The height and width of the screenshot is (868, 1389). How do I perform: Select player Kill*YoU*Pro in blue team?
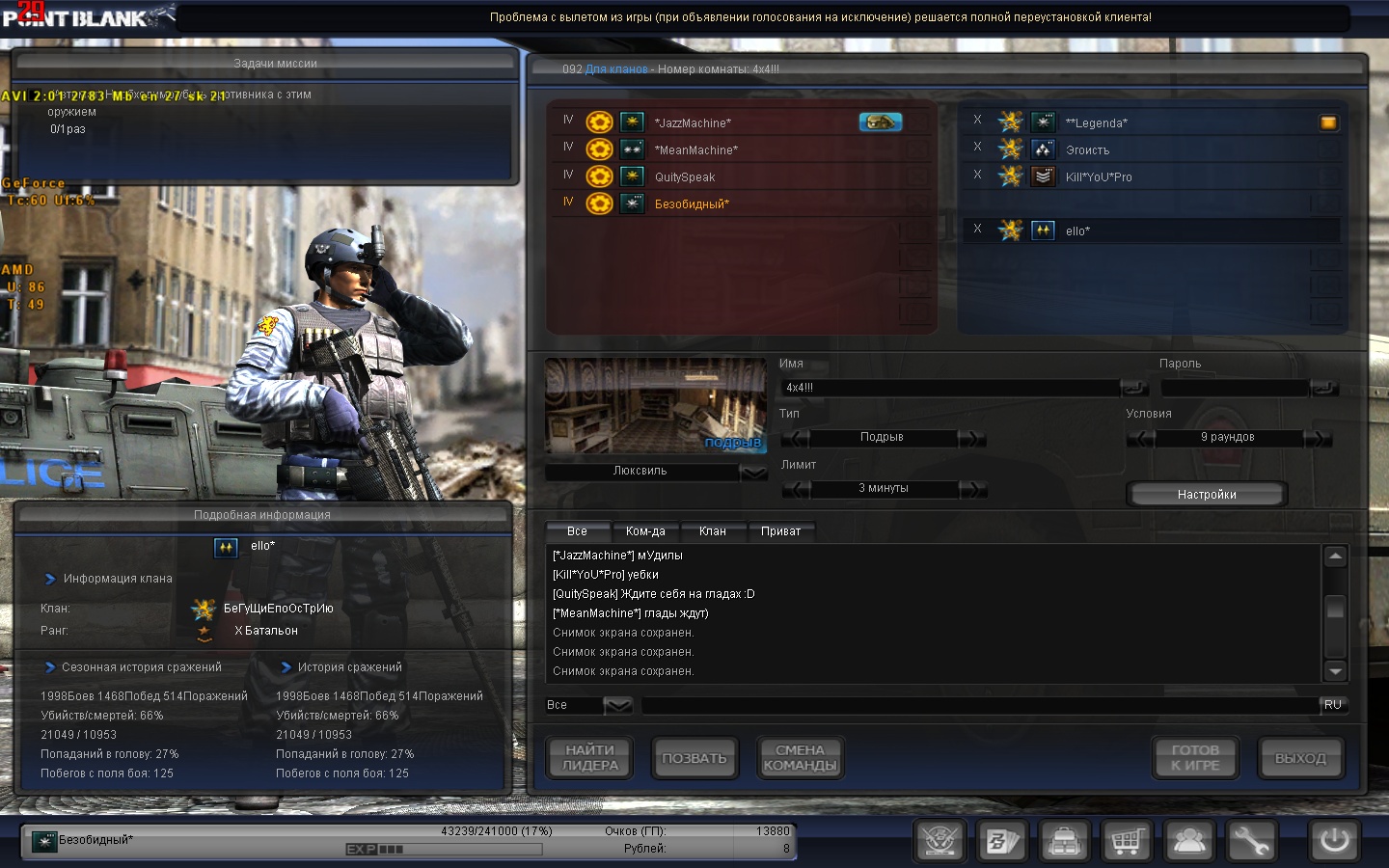[1152, 176]
